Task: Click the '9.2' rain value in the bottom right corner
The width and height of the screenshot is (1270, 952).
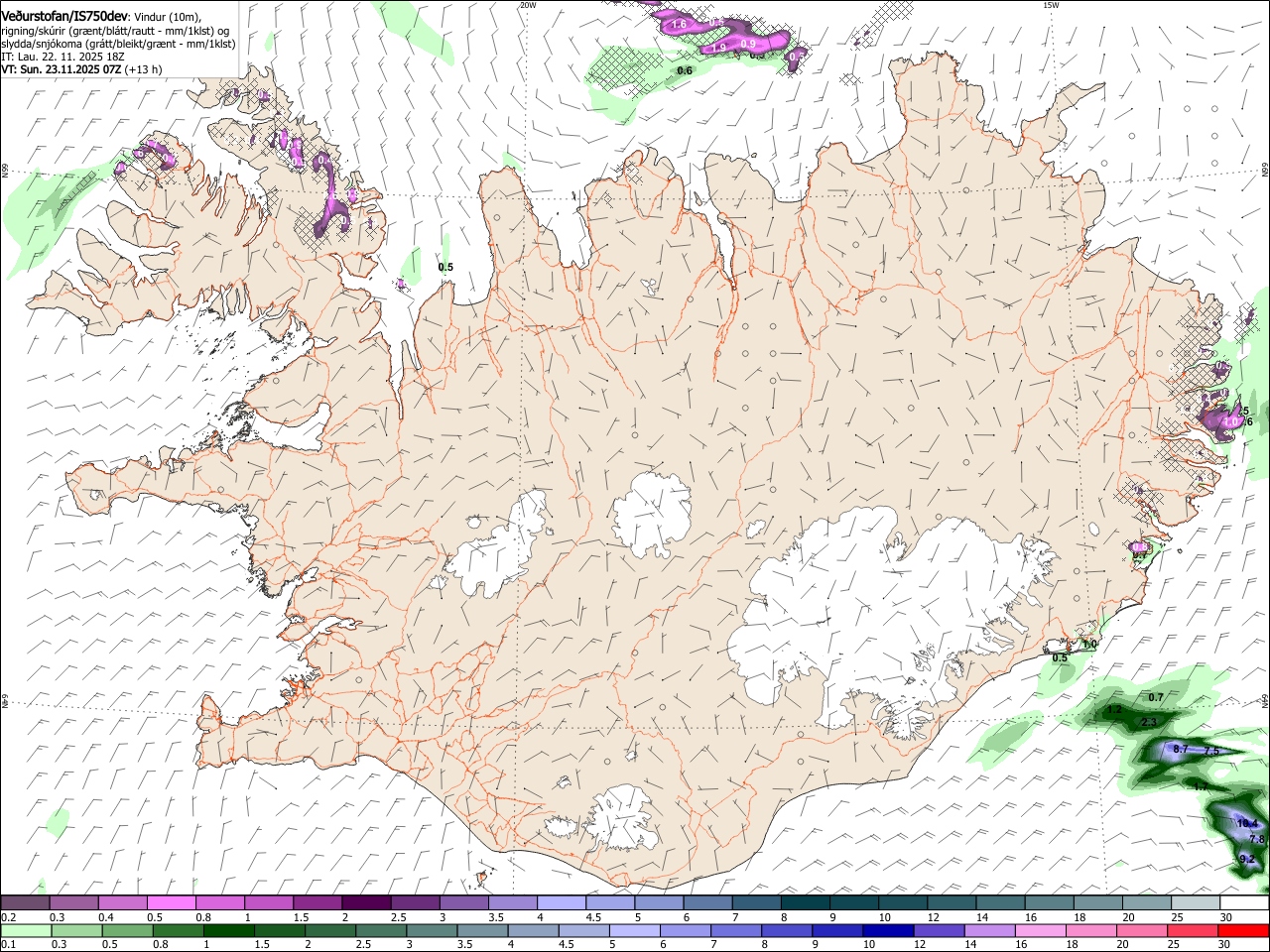Action: [x=1248, y=859]
